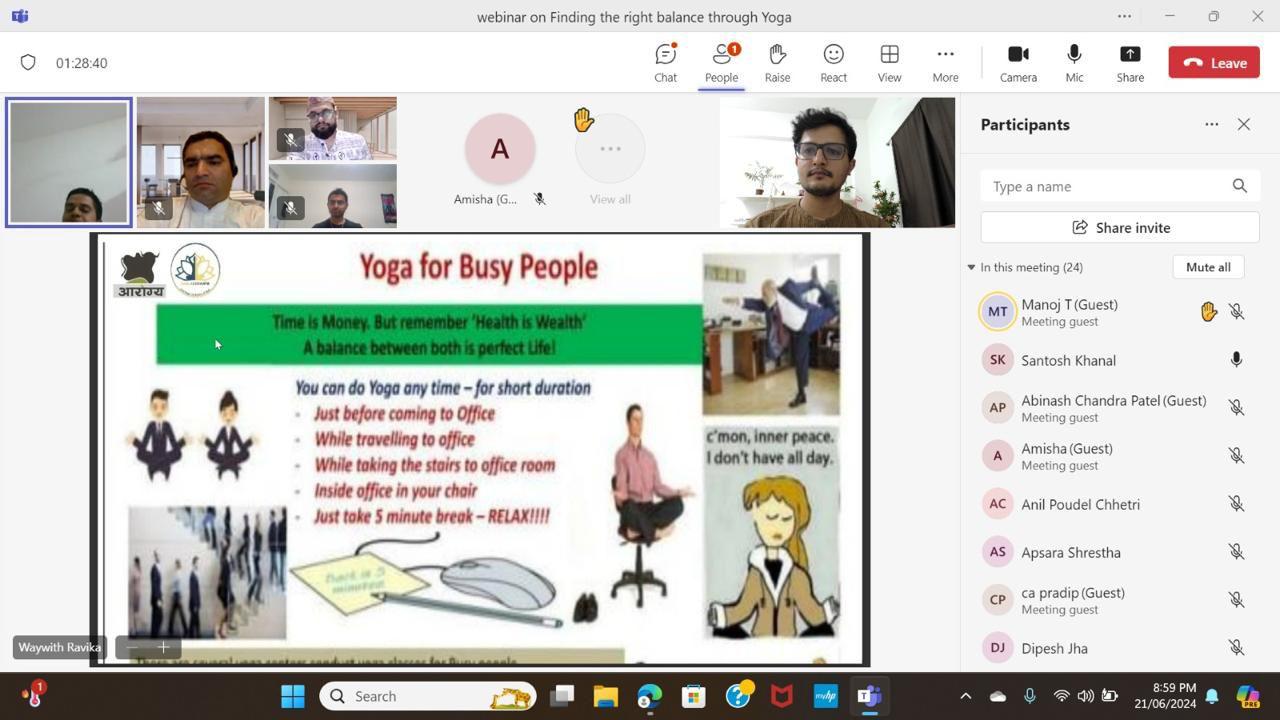Close the Participants panel
Screen dimensions: 1280x720
point(1243,124)
